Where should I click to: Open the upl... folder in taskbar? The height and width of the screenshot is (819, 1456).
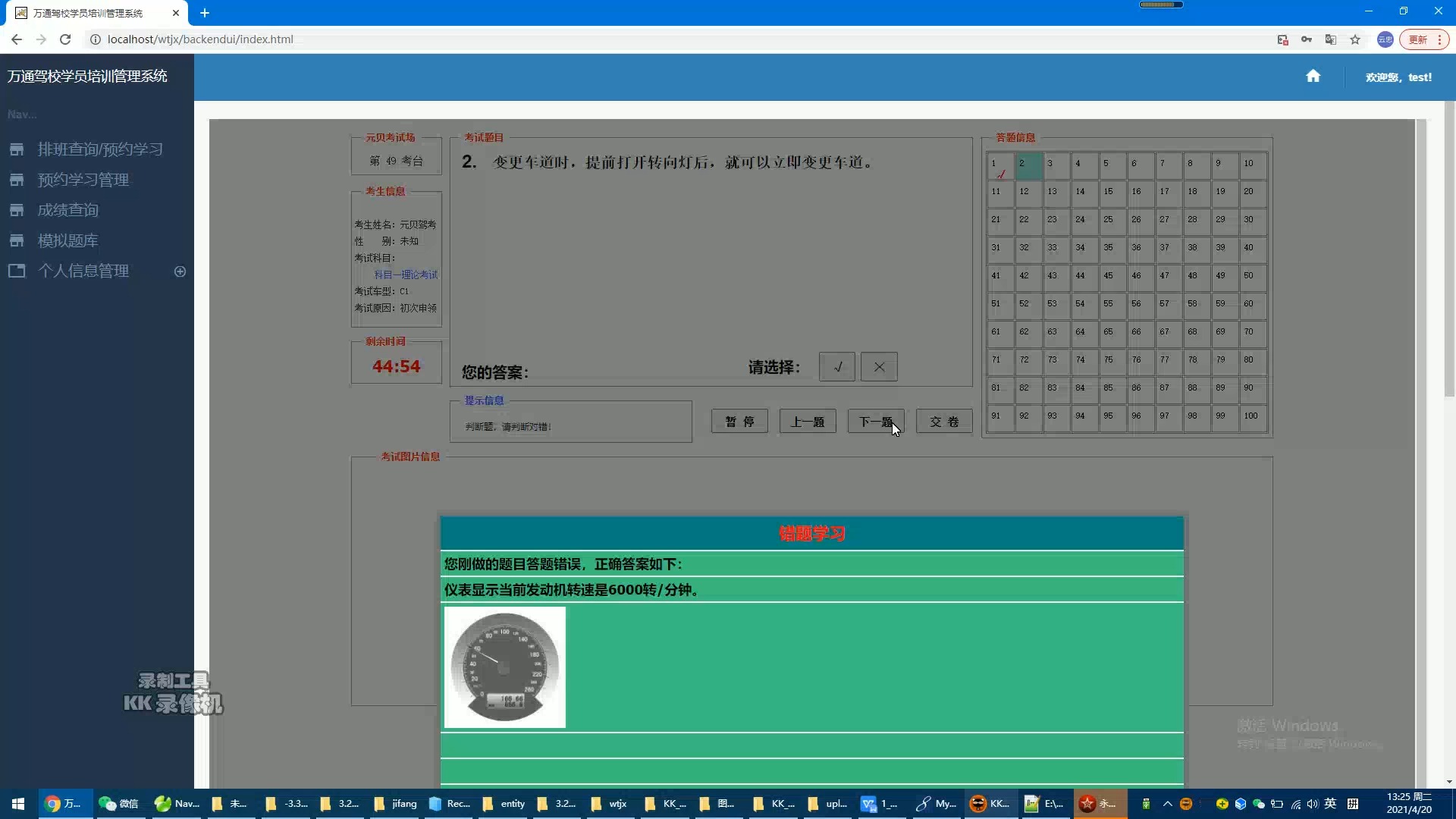(x=828, y=804)
